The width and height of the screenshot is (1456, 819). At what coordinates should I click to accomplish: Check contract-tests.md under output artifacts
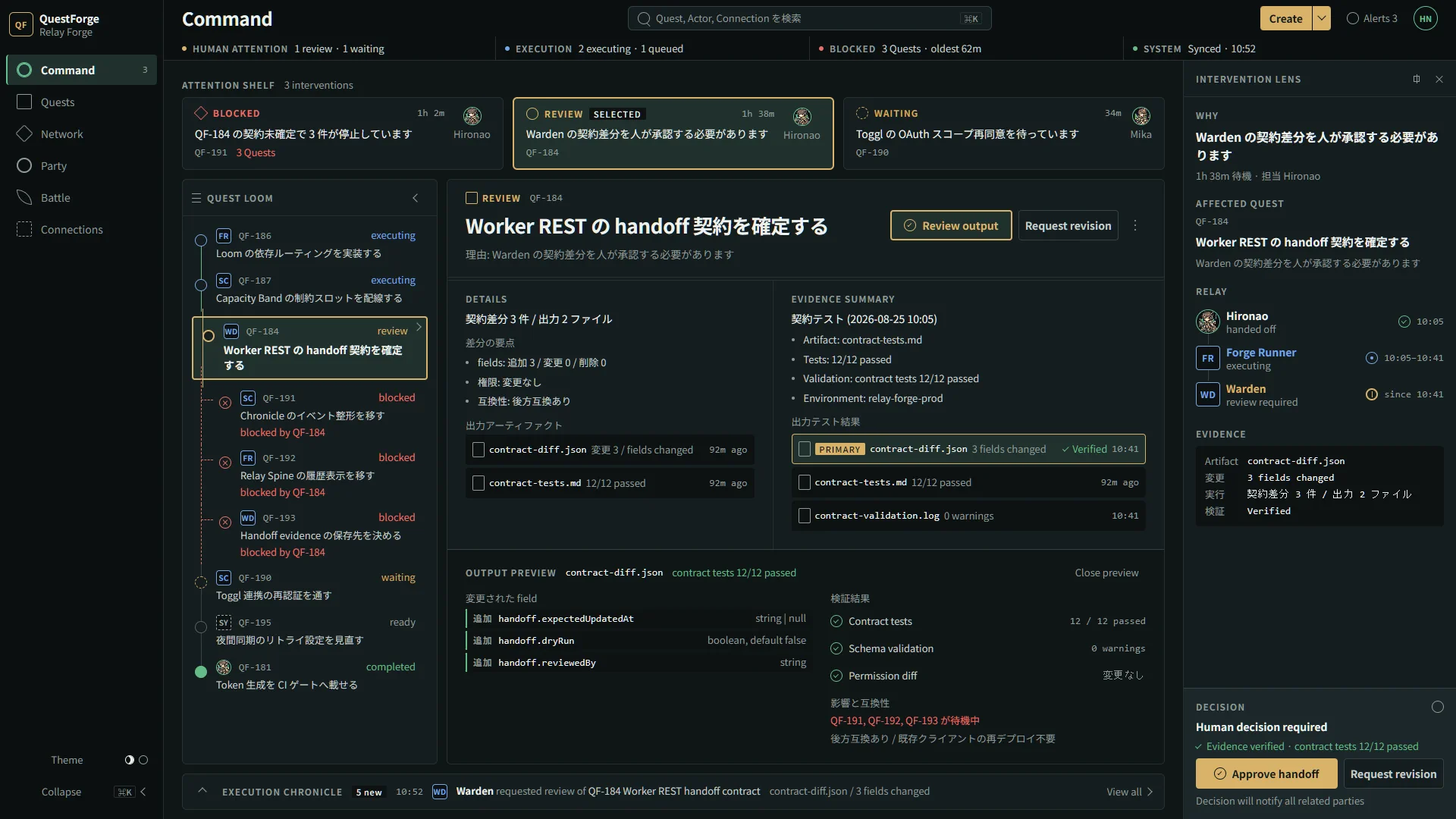click(x=479, y=483)
